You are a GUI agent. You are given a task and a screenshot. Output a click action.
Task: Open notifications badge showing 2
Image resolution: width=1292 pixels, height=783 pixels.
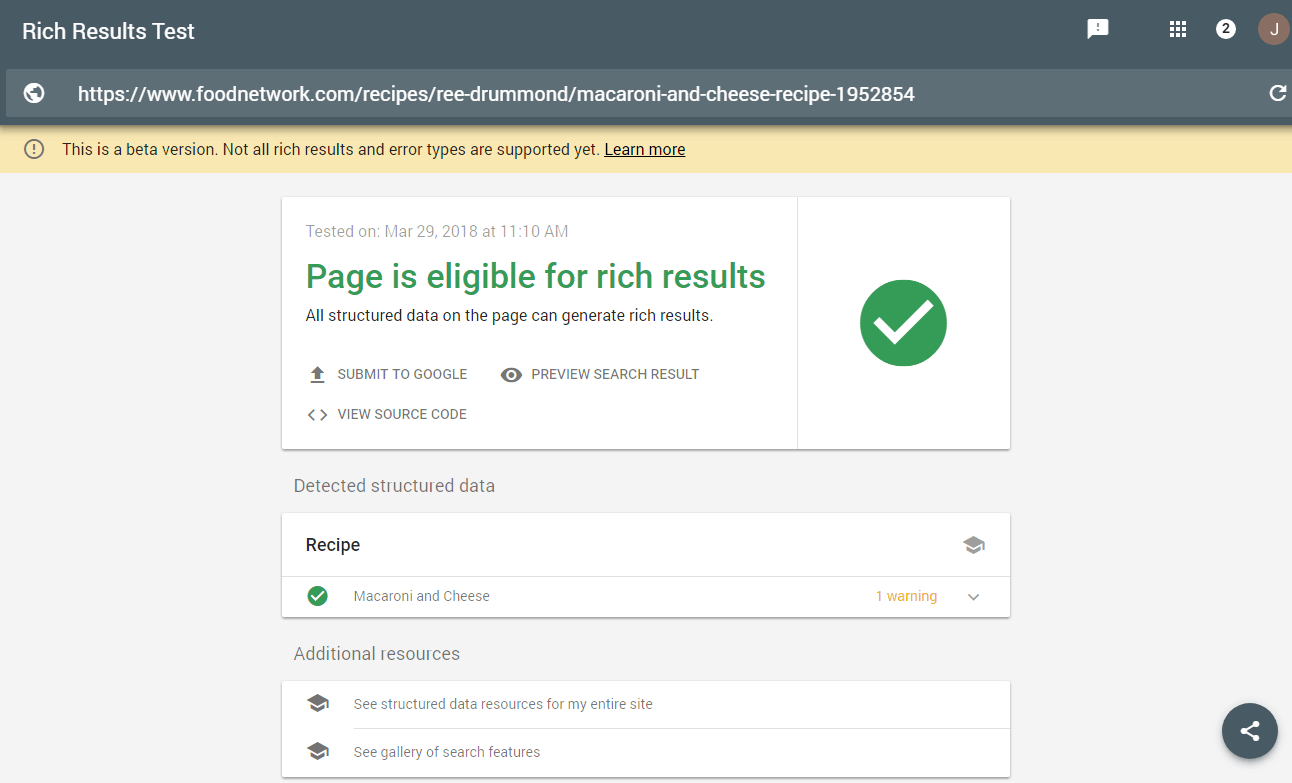click(x=1226, y=29)
